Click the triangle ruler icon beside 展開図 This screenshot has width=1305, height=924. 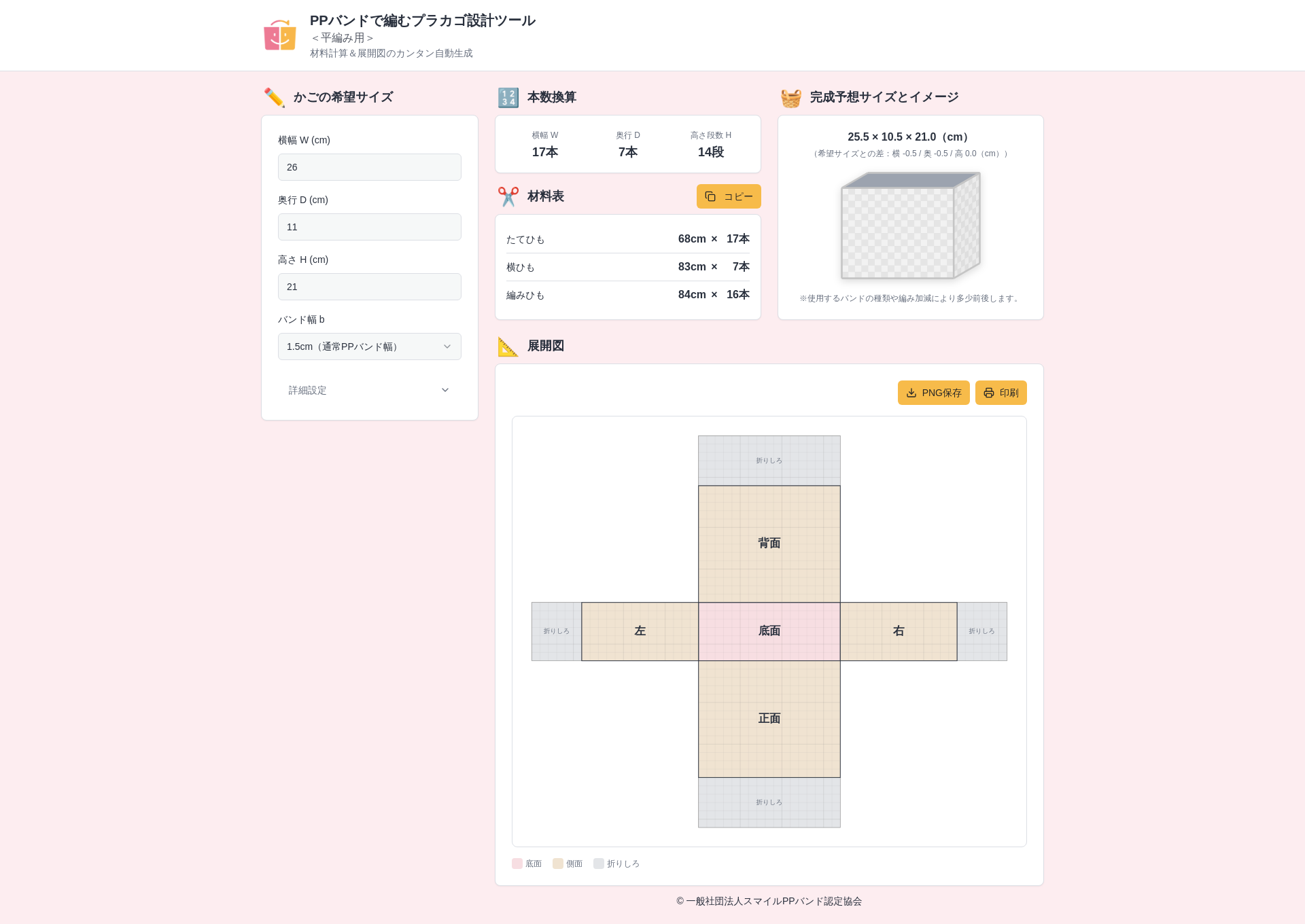coord(508,346)
